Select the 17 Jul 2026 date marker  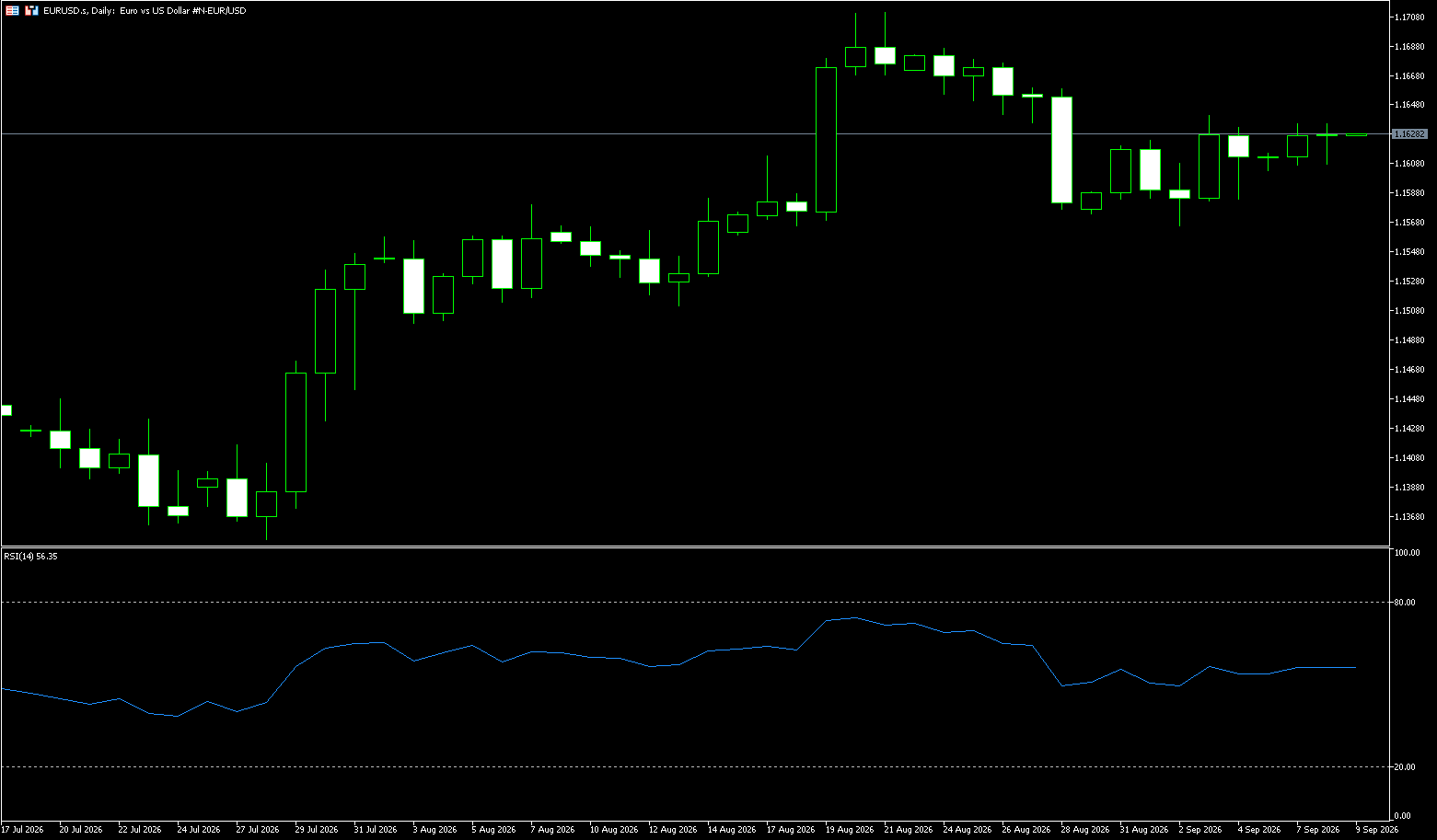(x=22, y=830)
